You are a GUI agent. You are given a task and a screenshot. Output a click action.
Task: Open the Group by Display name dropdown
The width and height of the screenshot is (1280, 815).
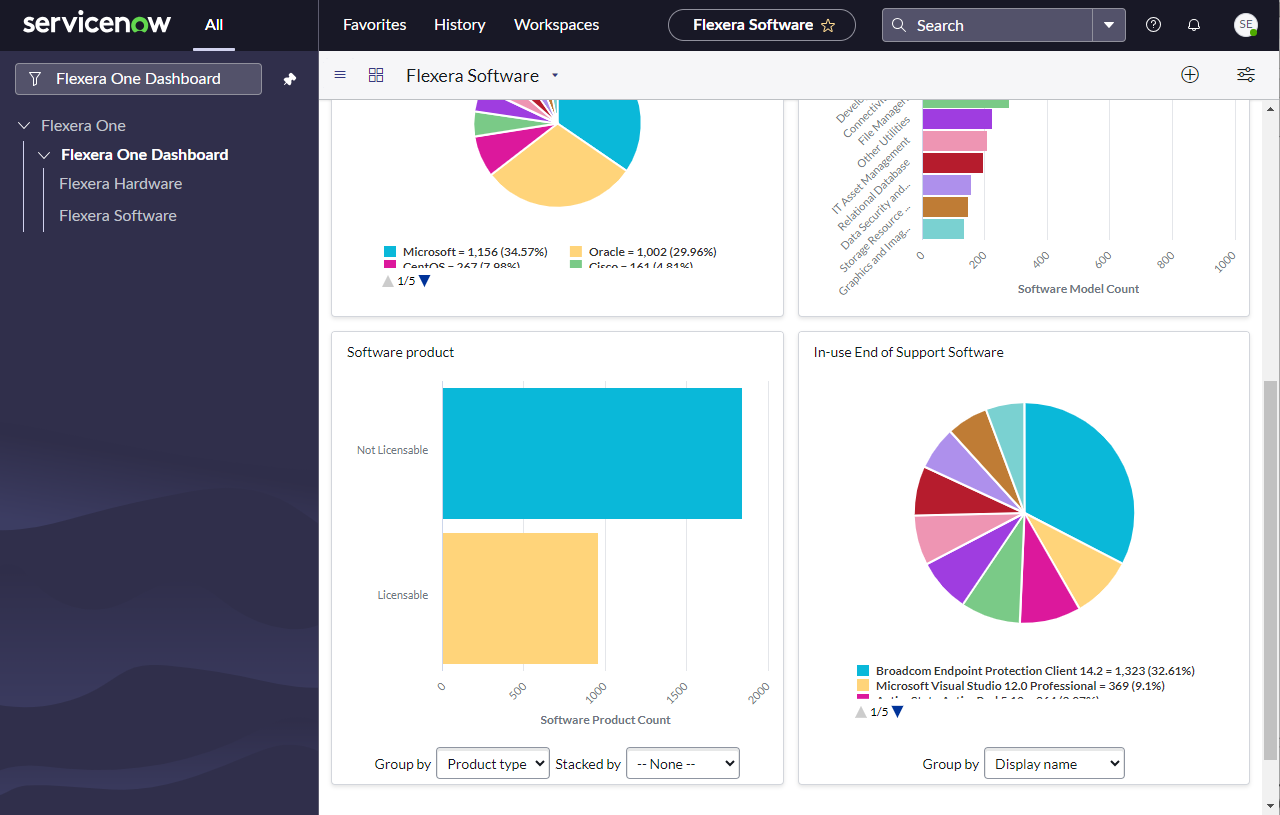(x=1054, y=763)
